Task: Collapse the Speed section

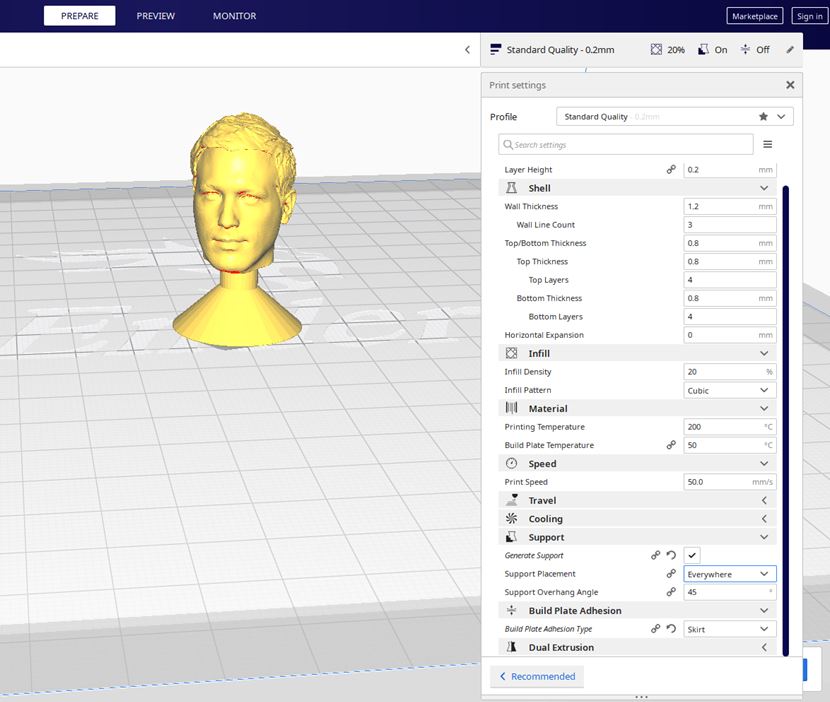Action: click(764, 463)
